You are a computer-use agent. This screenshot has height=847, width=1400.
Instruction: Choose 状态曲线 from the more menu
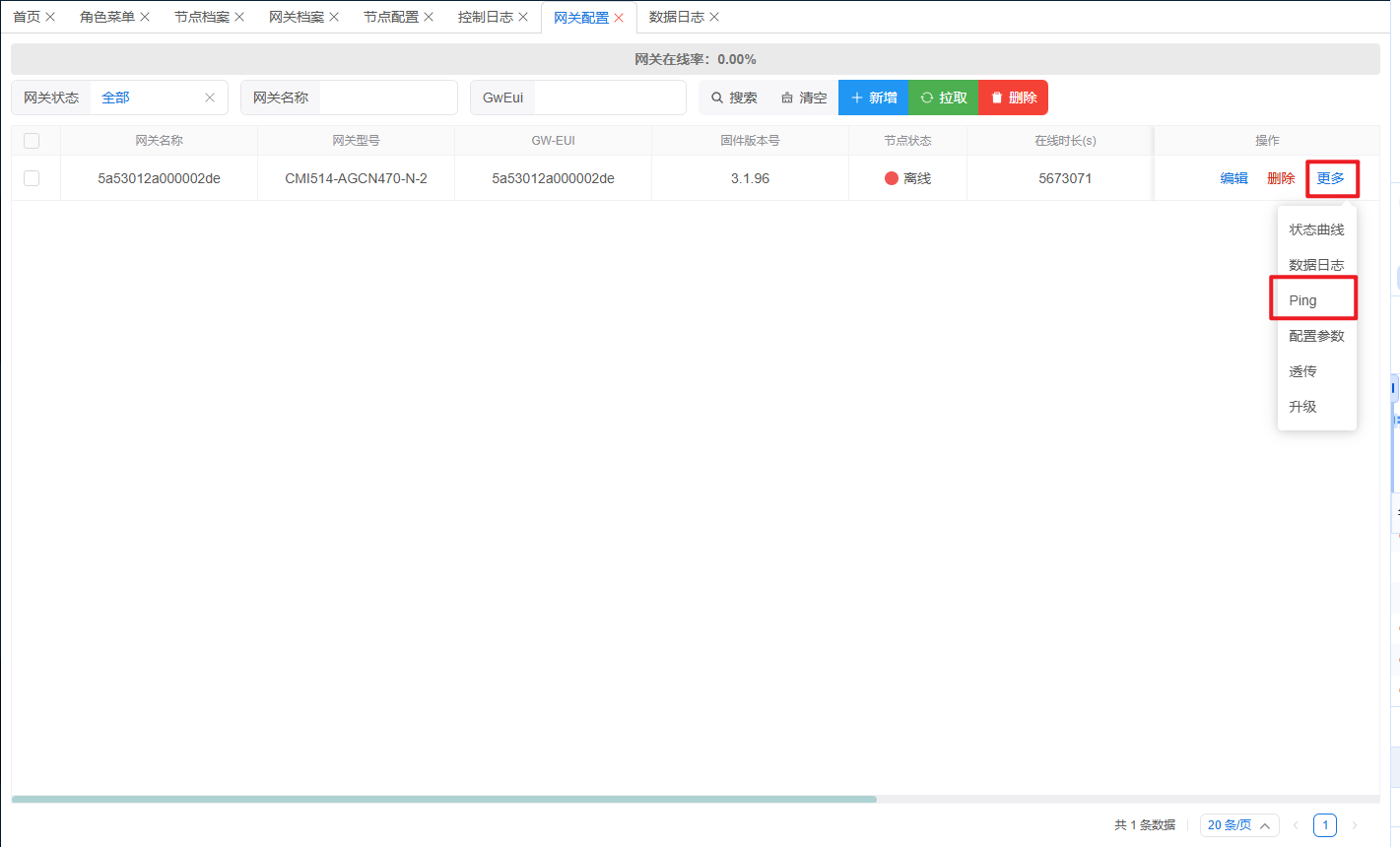[1317, 229]
